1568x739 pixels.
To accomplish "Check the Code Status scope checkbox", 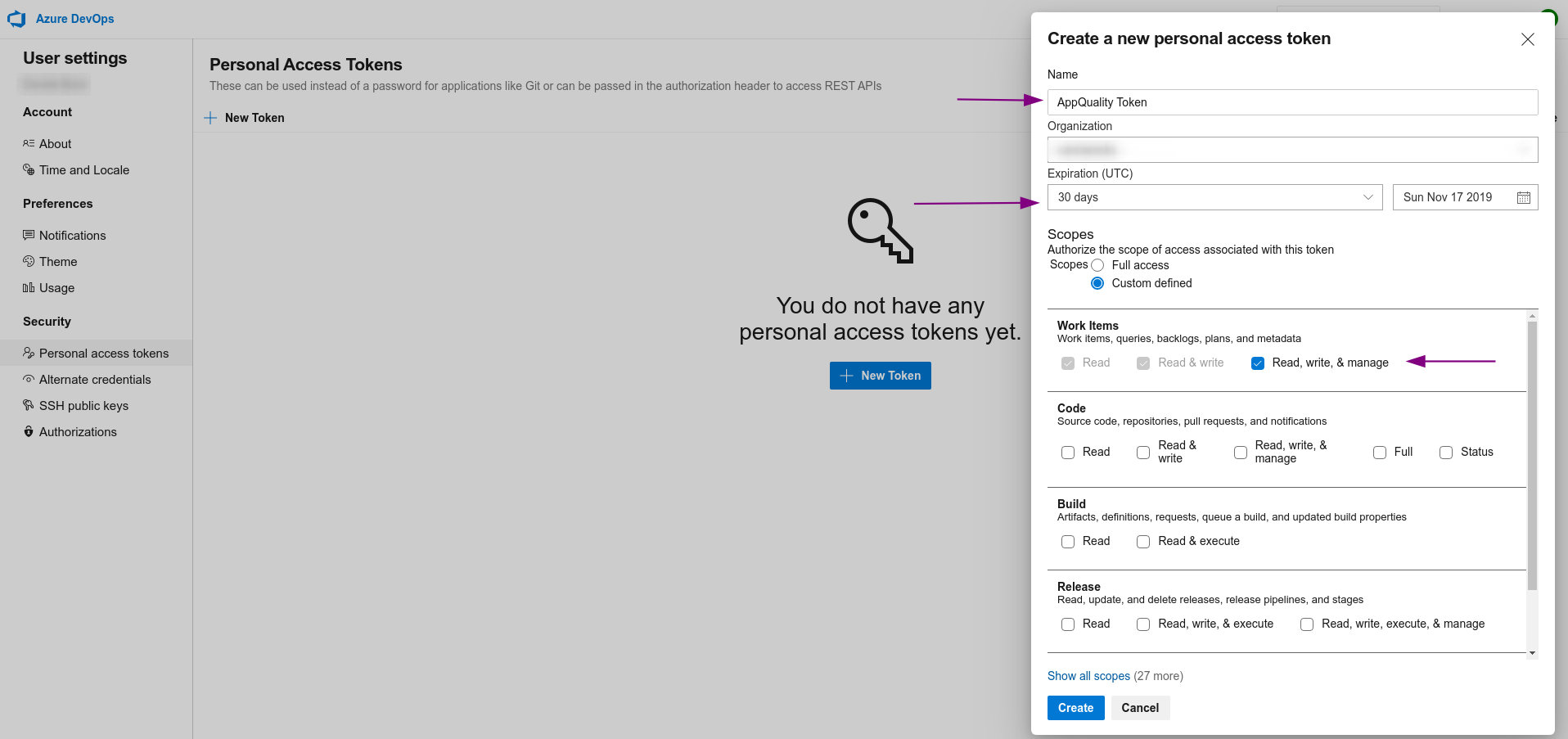I will pos(1446,453).
